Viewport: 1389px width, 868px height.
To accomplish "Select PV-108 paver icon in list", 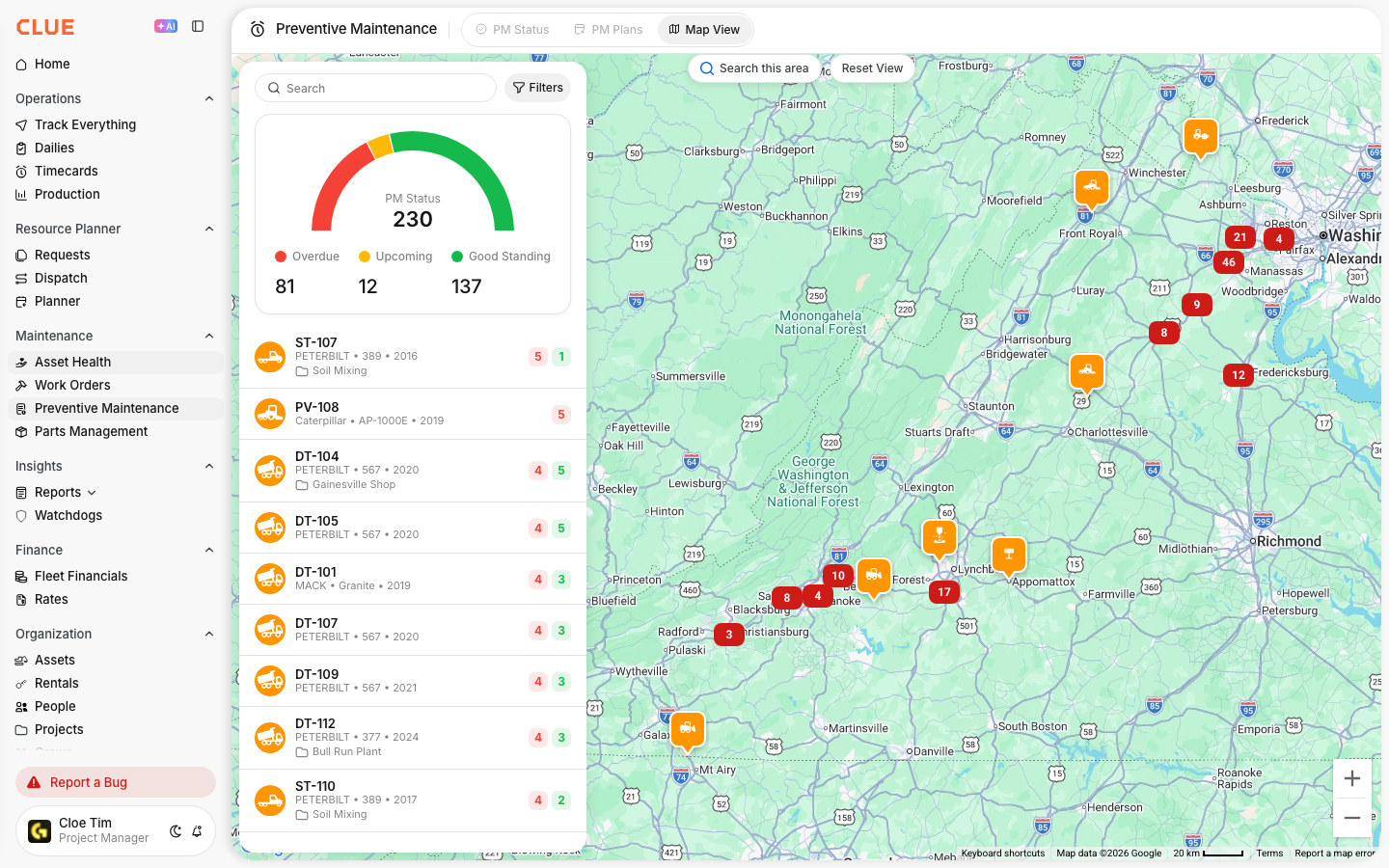I will [270, 414].
